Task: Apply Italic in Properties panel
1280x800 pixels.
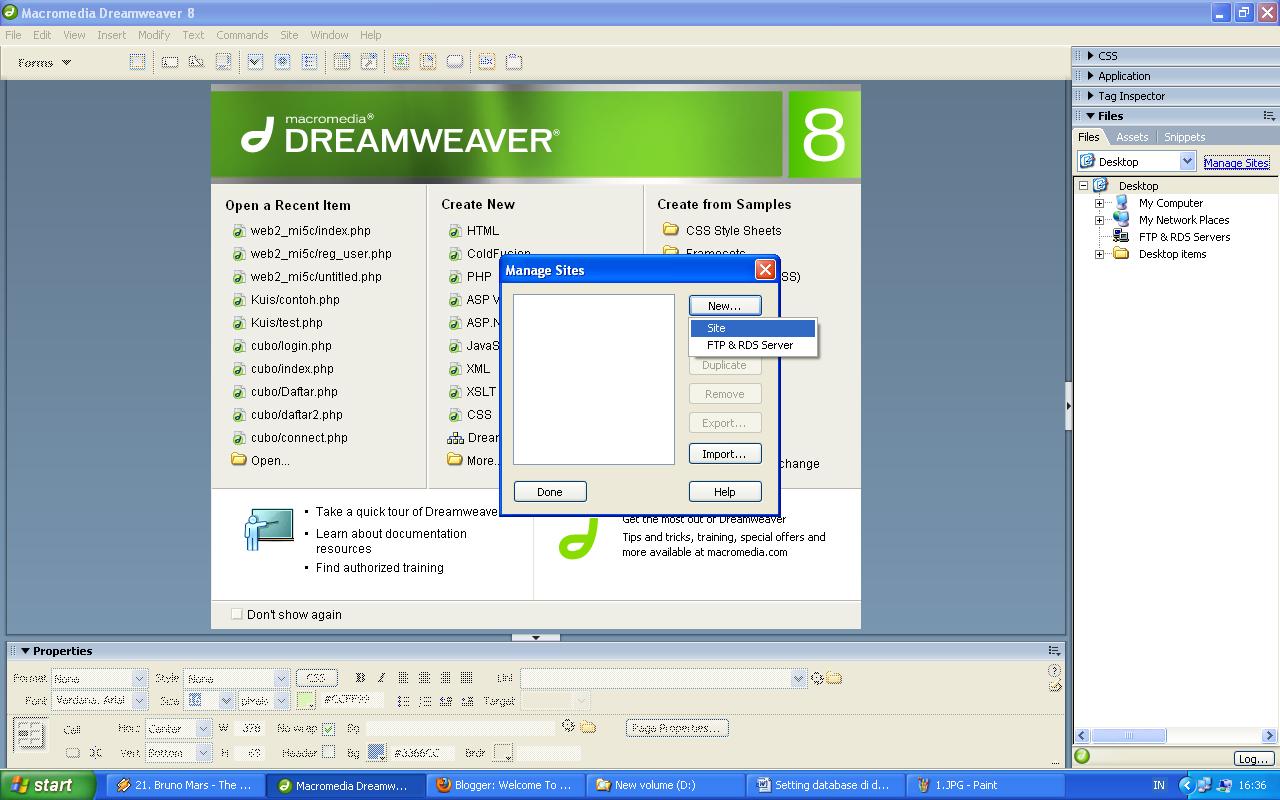Action: 381,678
